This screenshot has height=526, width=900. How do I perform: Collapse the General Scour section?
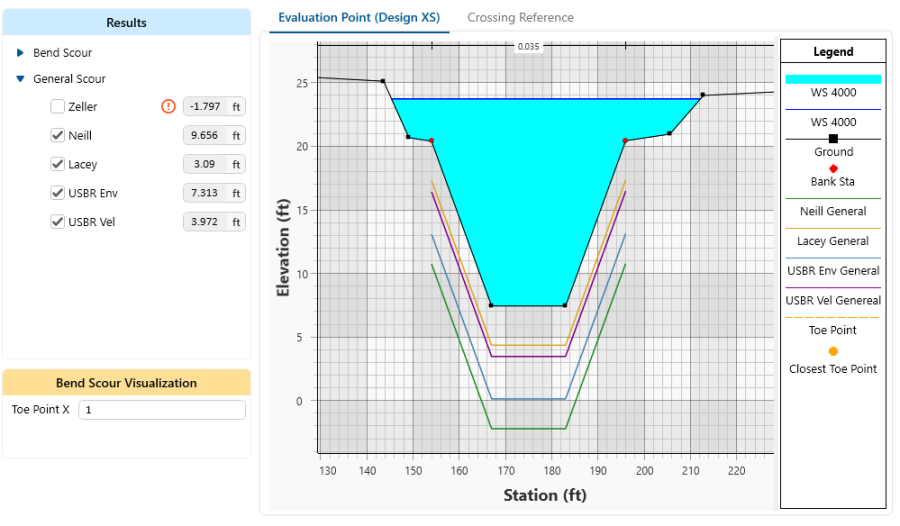pyautogui.click(x=21, y=79)
